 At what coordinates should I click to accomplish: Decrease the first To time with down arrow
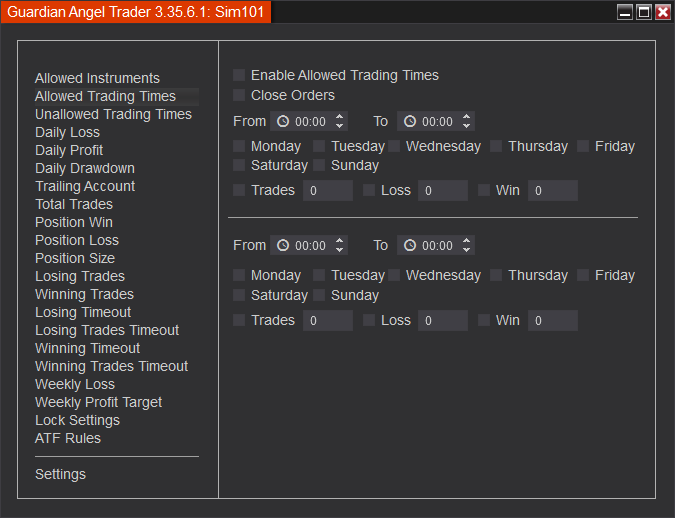[x=466, y=126]
